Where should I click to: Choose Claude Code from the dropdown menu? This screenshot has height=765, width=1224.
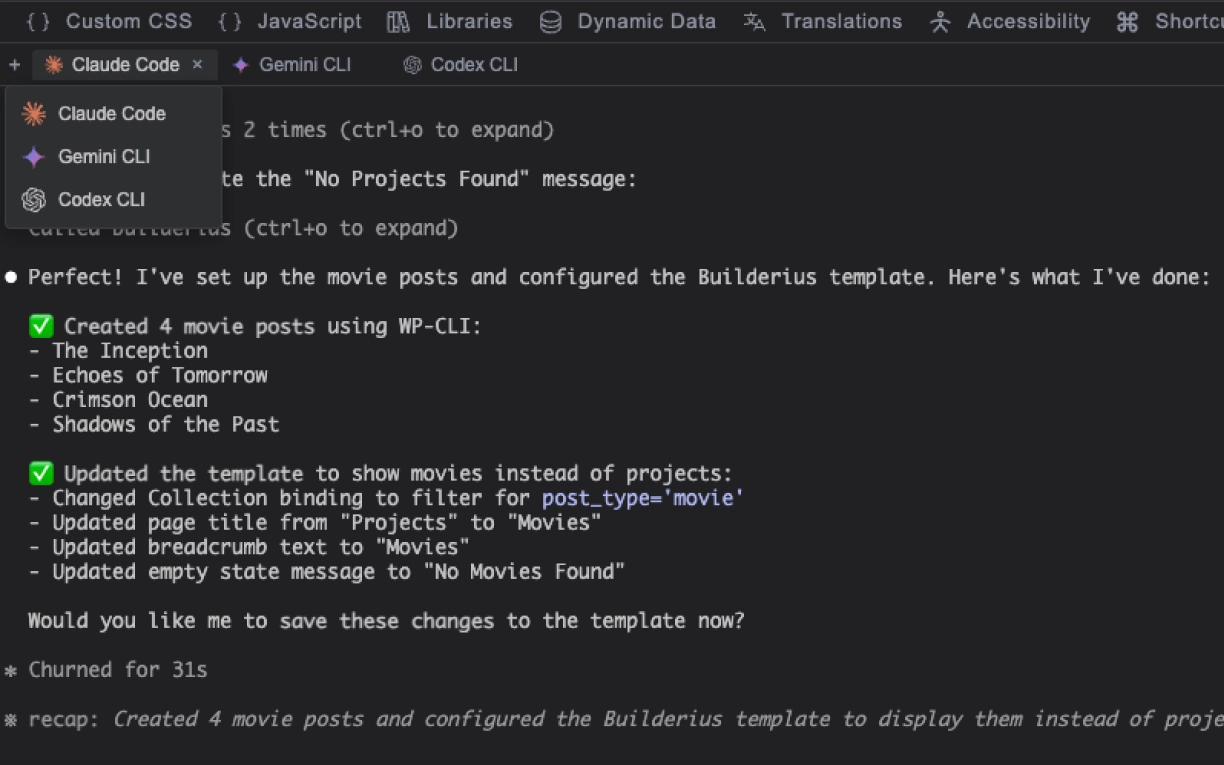point(113,114)
